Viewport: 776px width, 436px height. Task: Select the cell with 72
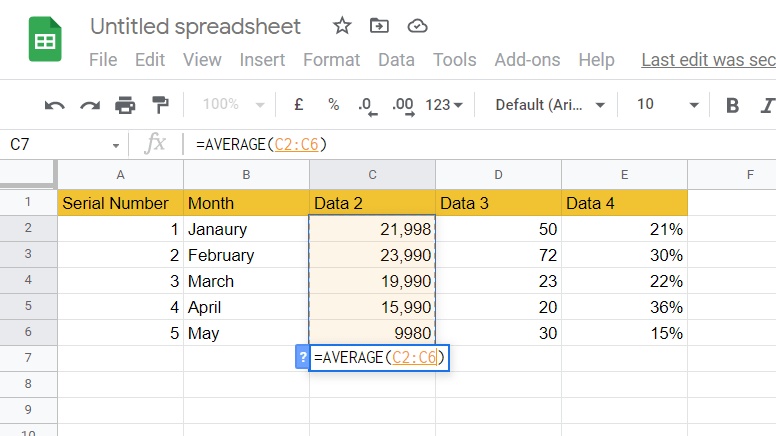498,255
